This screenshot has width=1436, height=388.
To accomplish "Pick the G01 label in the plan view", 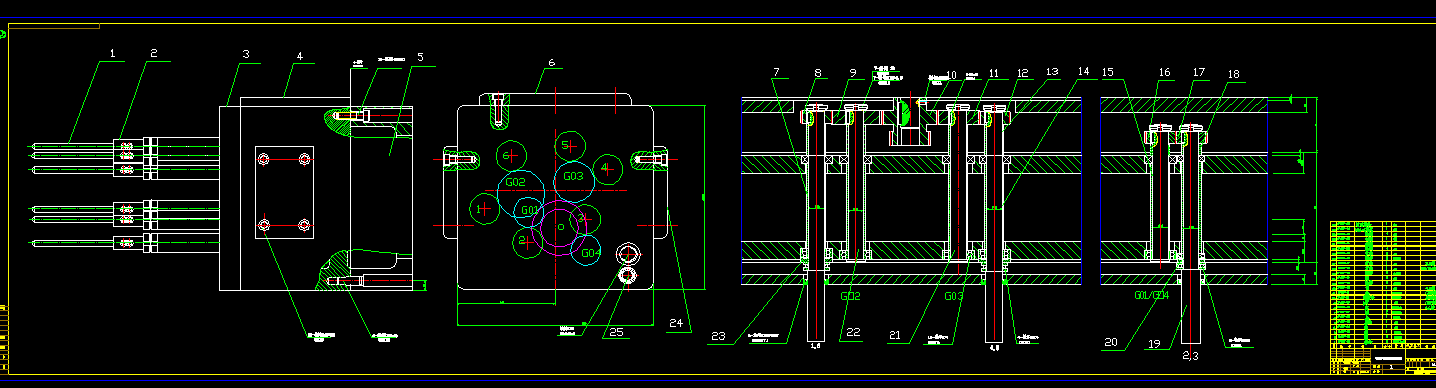I will point(529,211).
